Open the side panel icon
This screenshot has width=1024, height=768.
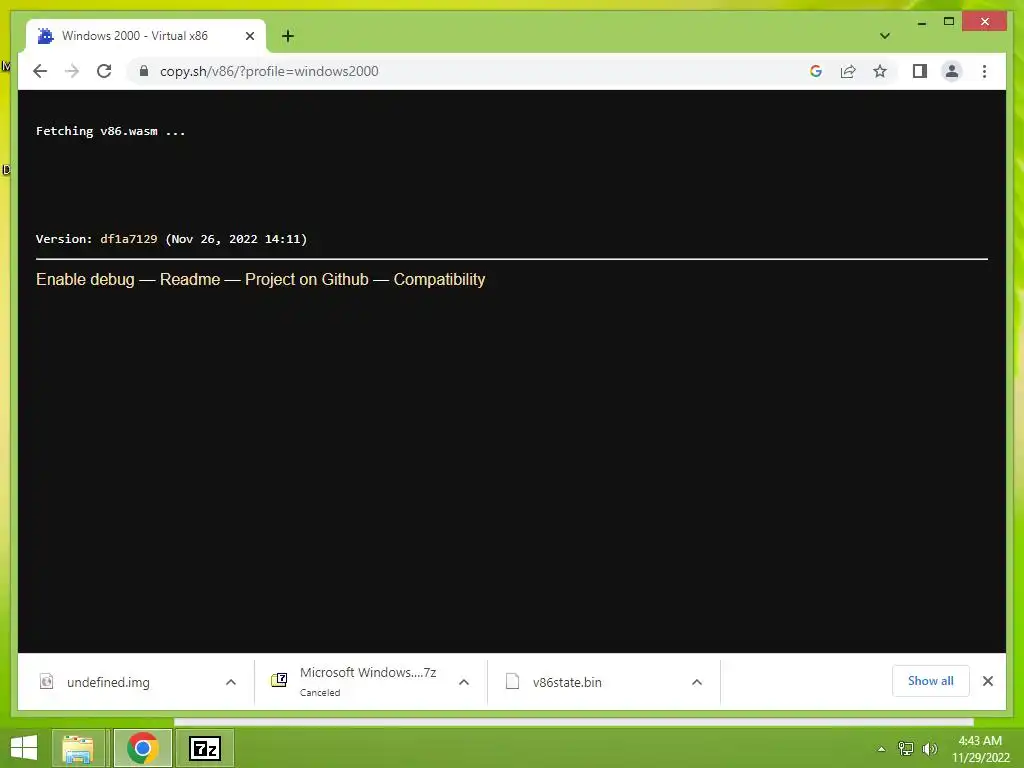(920, 71)
